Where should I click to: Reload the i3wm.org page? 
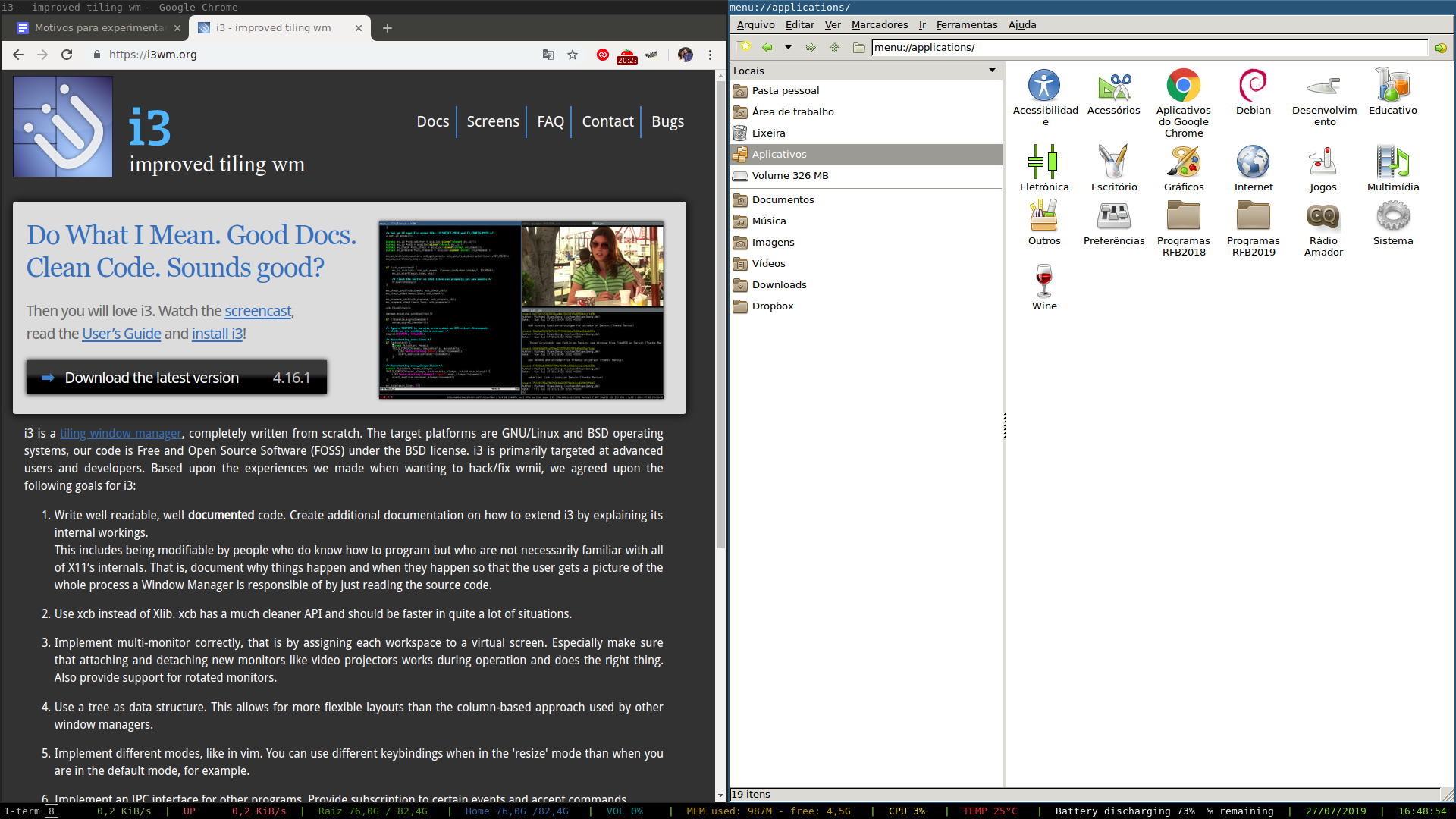pyautogui.click(x=67, y=55)
